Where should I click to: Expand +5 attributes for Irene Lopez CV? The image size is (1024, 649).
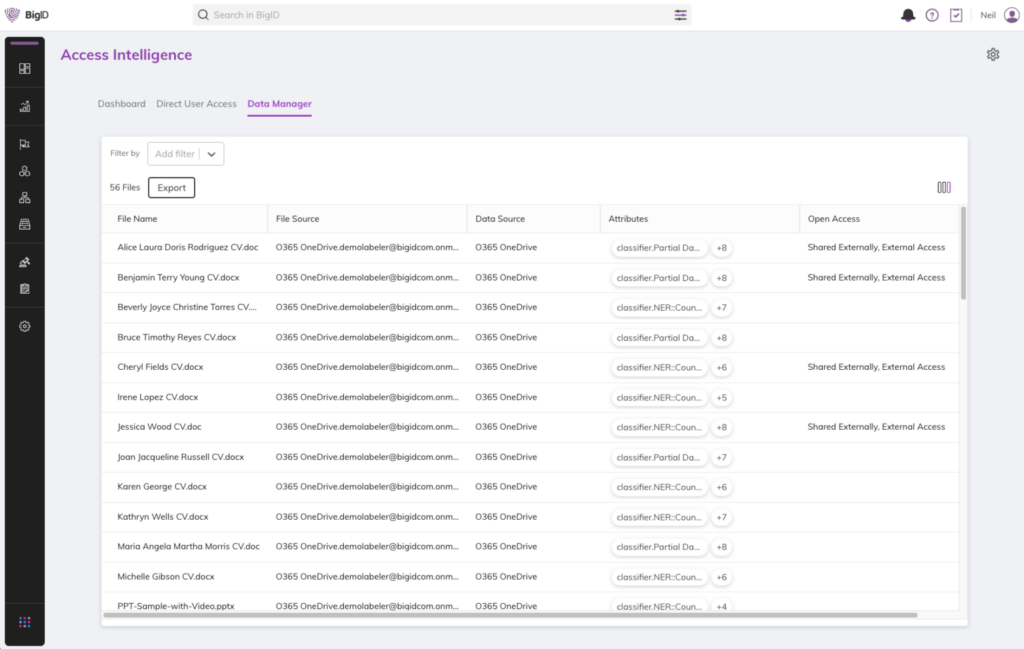[722, 398]
